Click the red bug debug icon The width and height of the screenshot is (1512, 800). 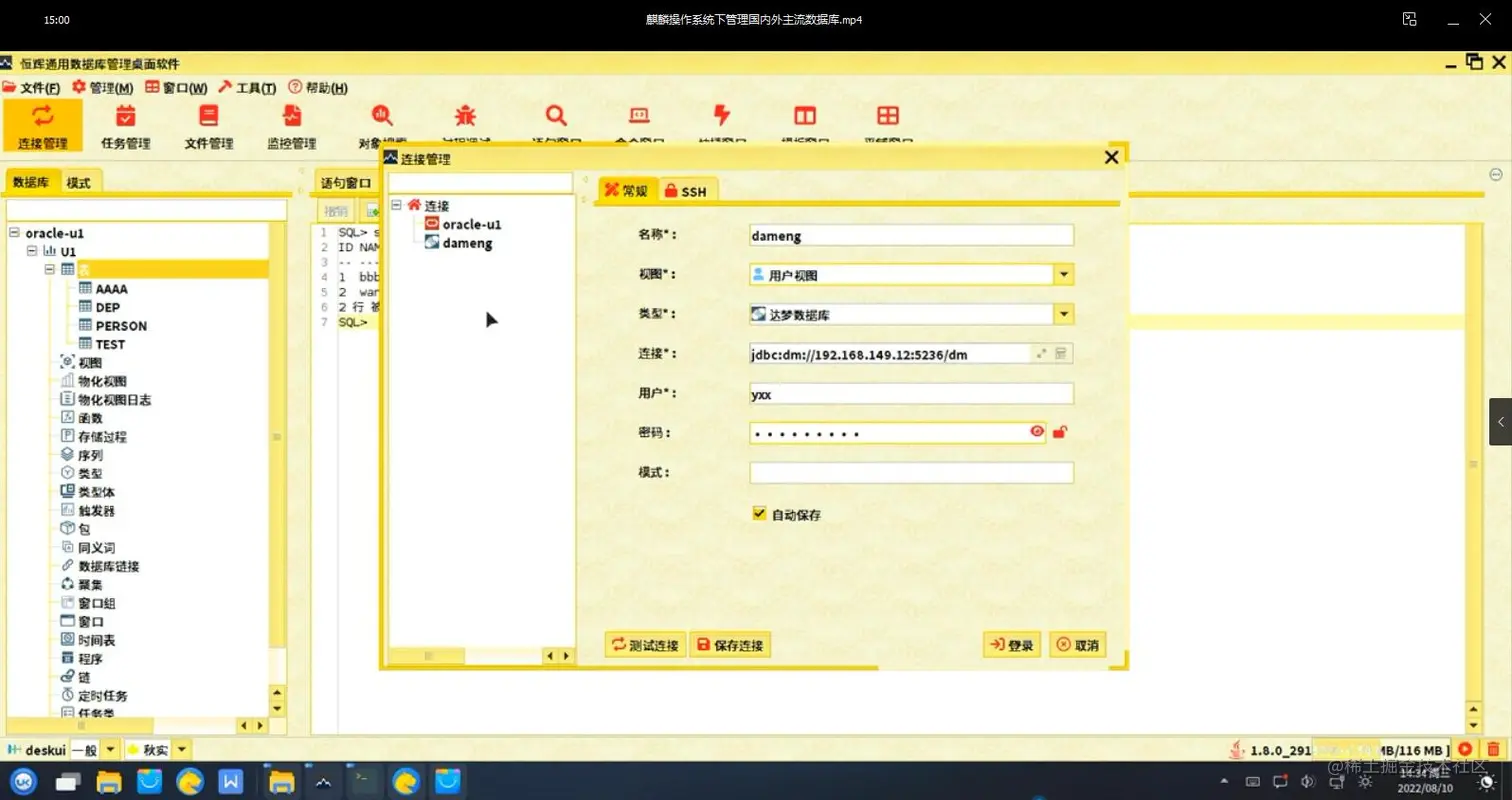(465, 116)
